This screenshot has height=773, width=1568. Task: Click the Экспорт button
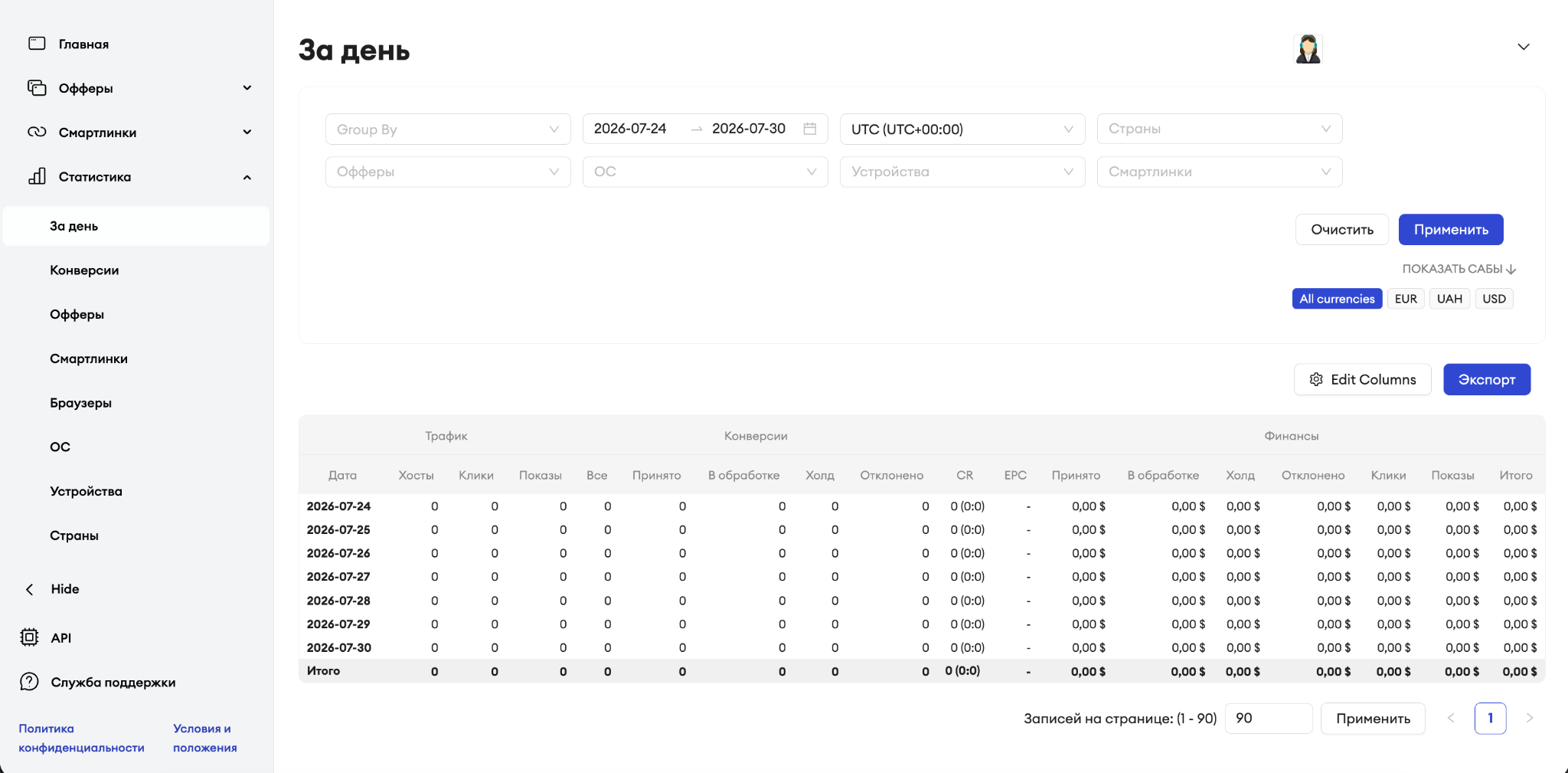click(x=1487, y=379)
